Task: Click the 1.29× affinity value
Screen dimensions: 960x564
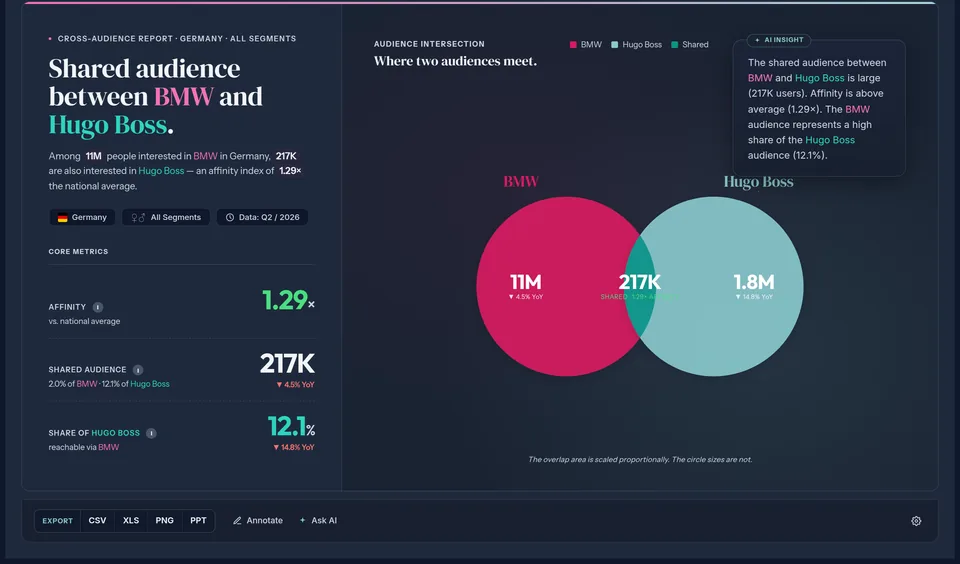Action: pos(288,300)
